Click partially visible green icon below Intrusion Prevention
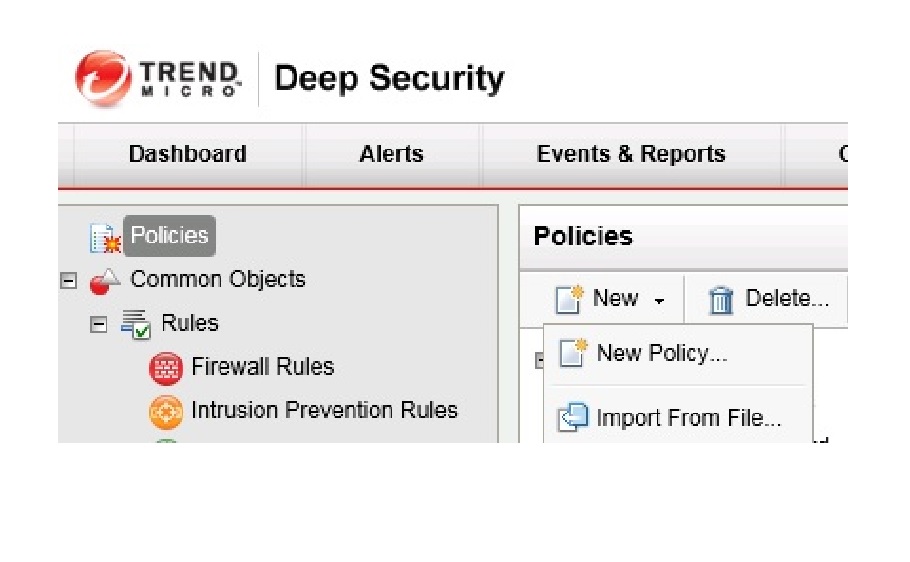Screen dimensions: 910x562 coord(166,441)
